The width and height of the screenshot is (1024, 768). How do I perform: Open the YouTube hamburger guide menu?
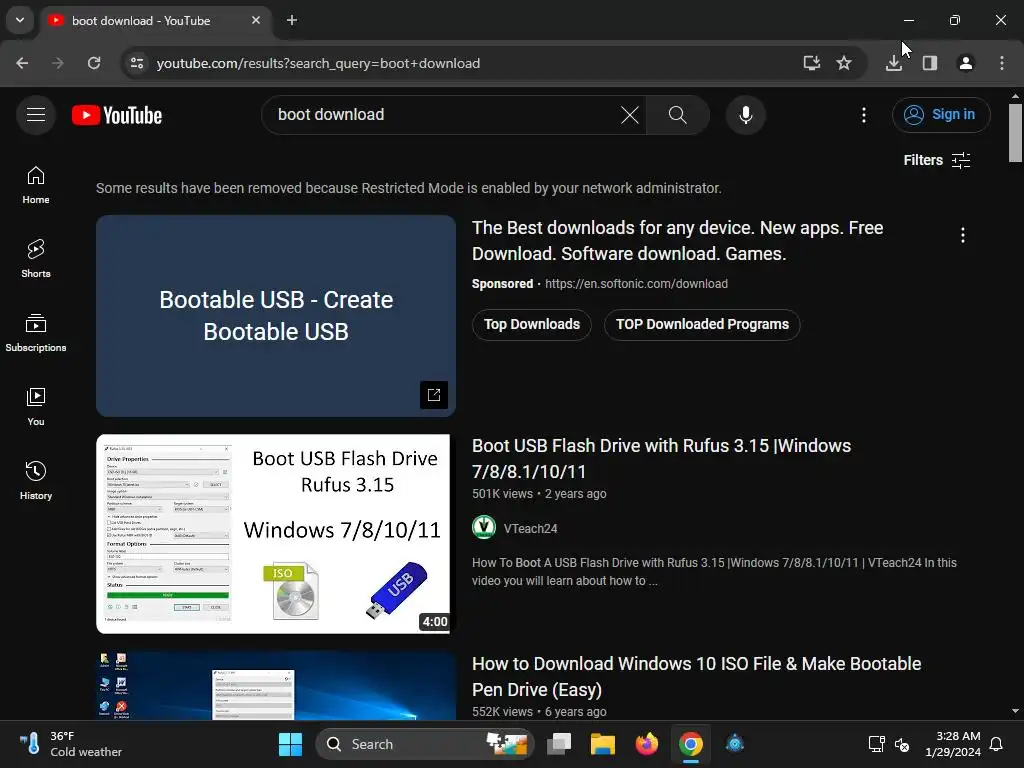coord(36,115)
